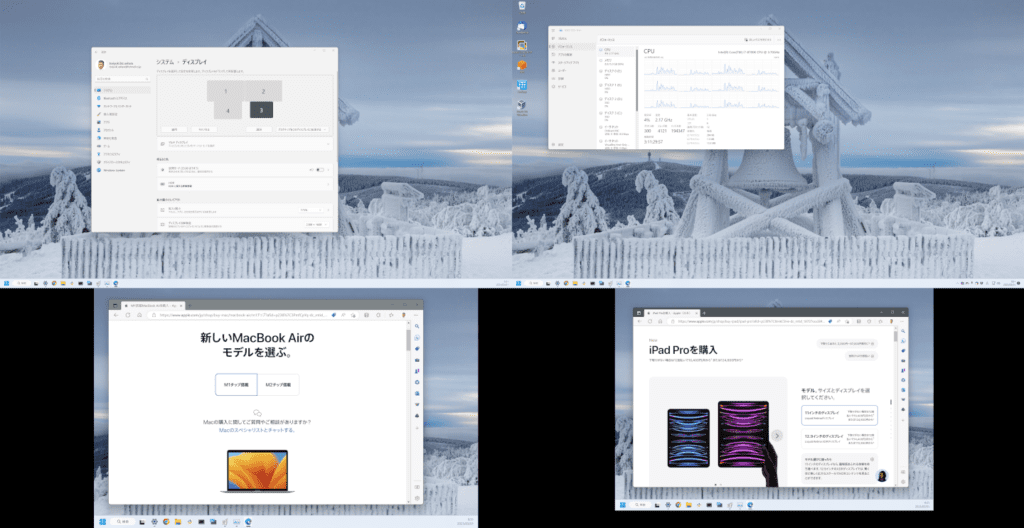Click Start button on MacBook monitor taskbar
1024x528 pixels.
[103, 521]
